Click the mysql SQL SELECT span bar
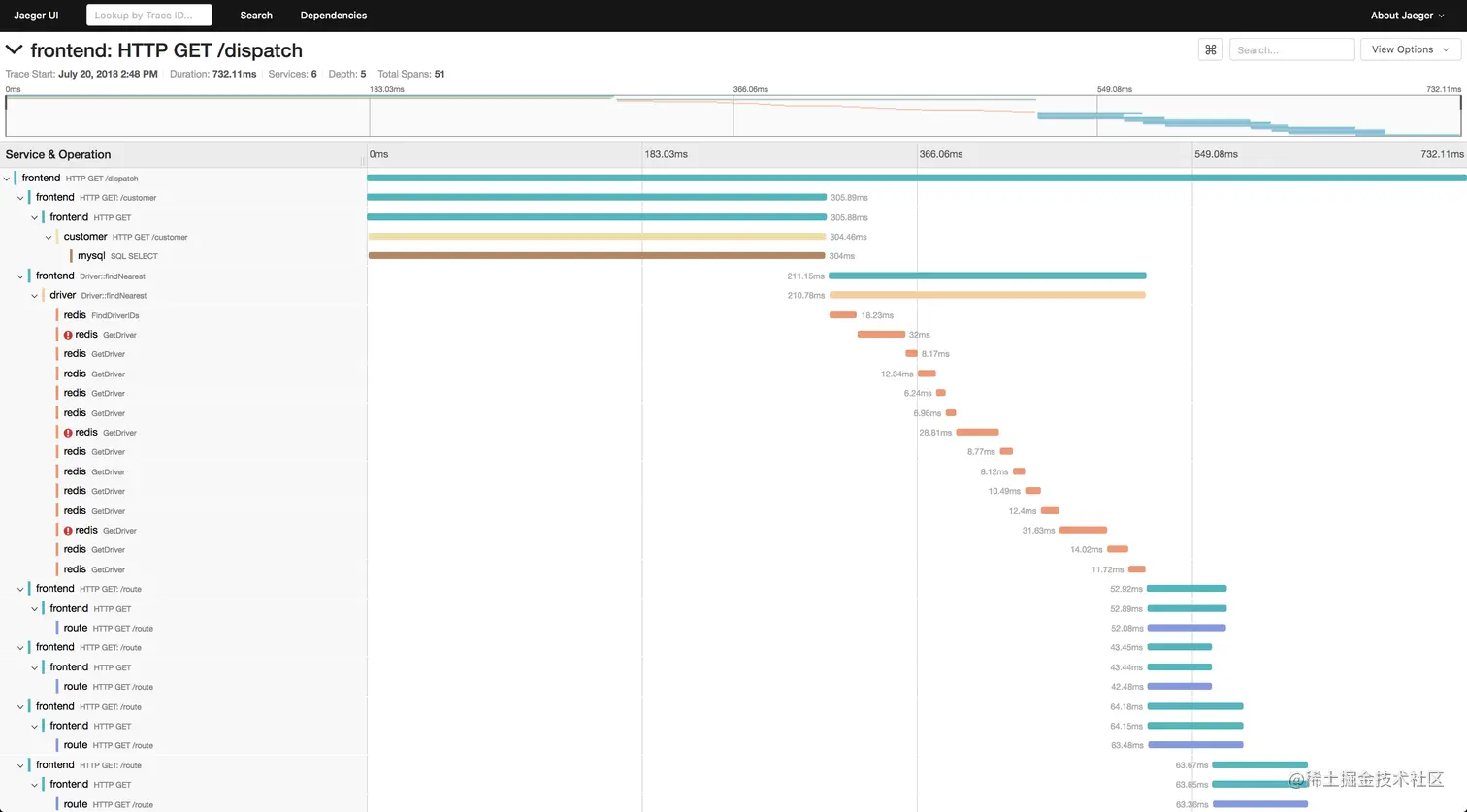The height and width of the screenshot is (812, 1467). click(x=596, y=256)
